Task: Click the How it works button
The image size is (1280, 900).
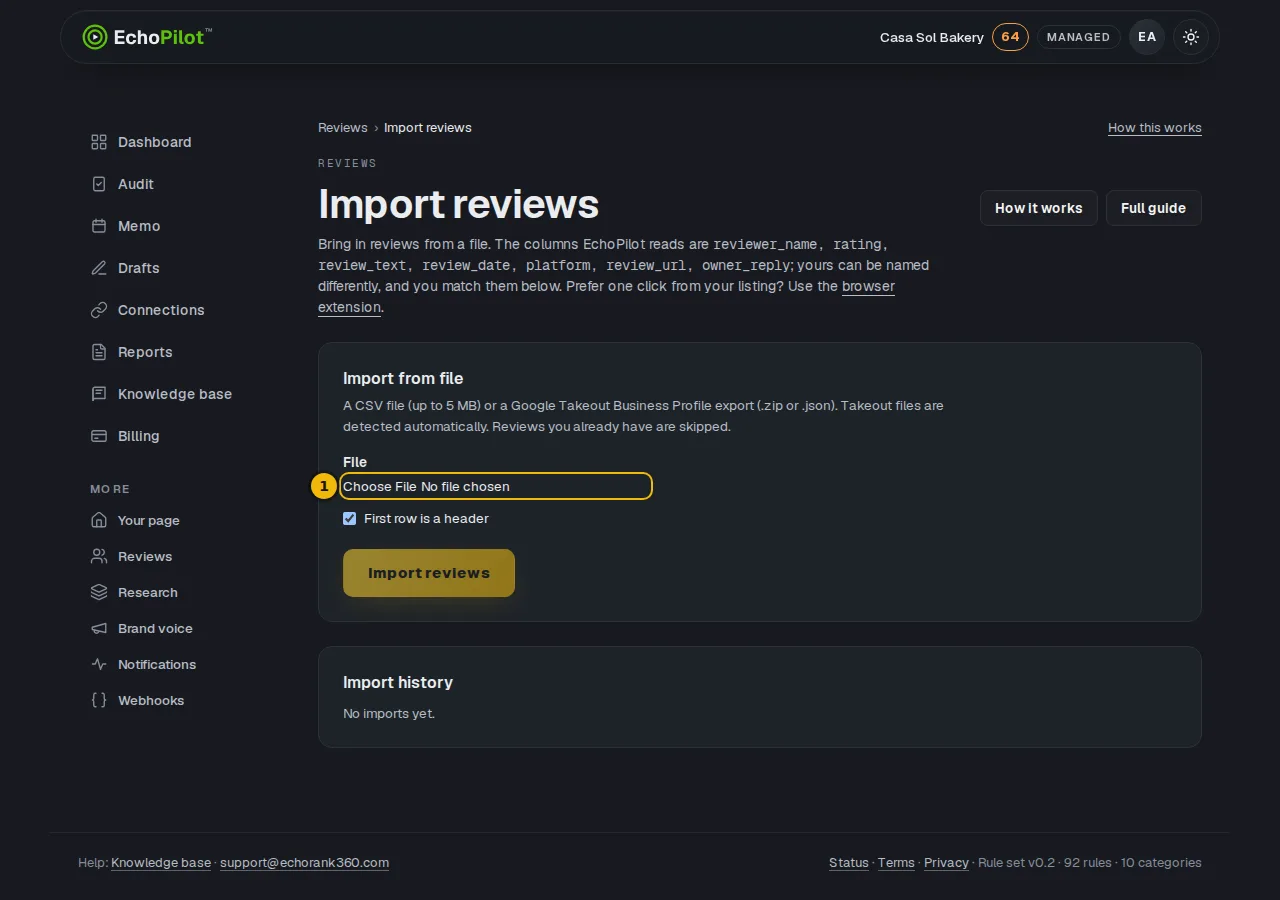Action: tap(1038, 208)
